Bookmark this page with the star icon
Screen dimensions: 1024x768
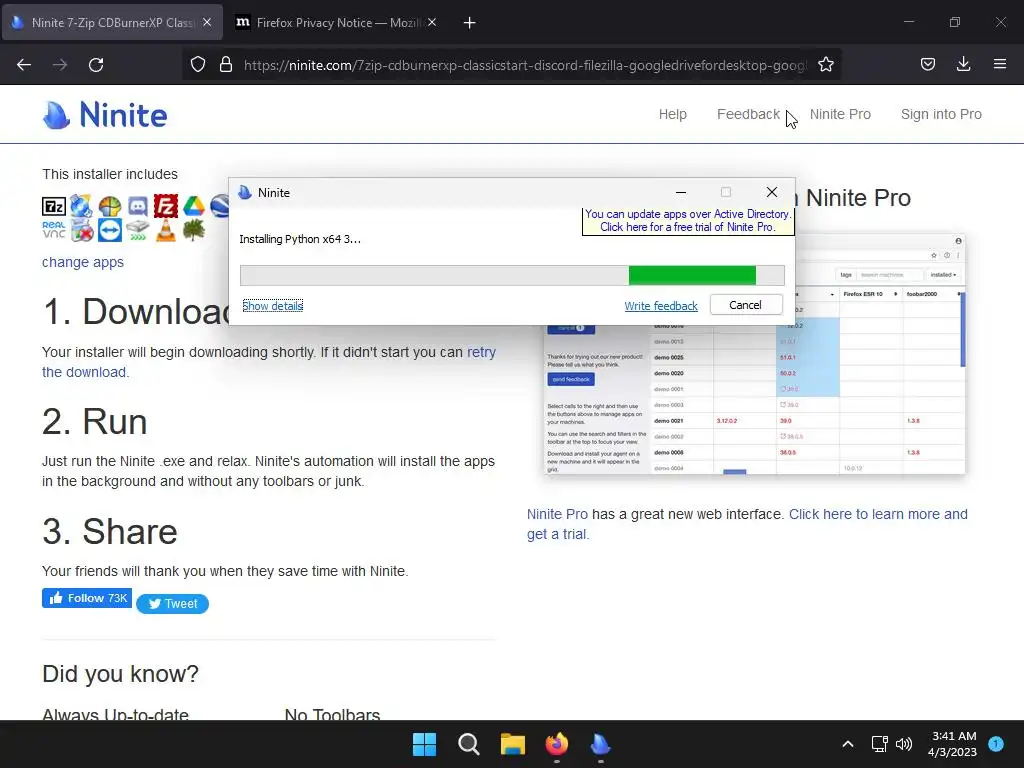click(x=825, y=65)
